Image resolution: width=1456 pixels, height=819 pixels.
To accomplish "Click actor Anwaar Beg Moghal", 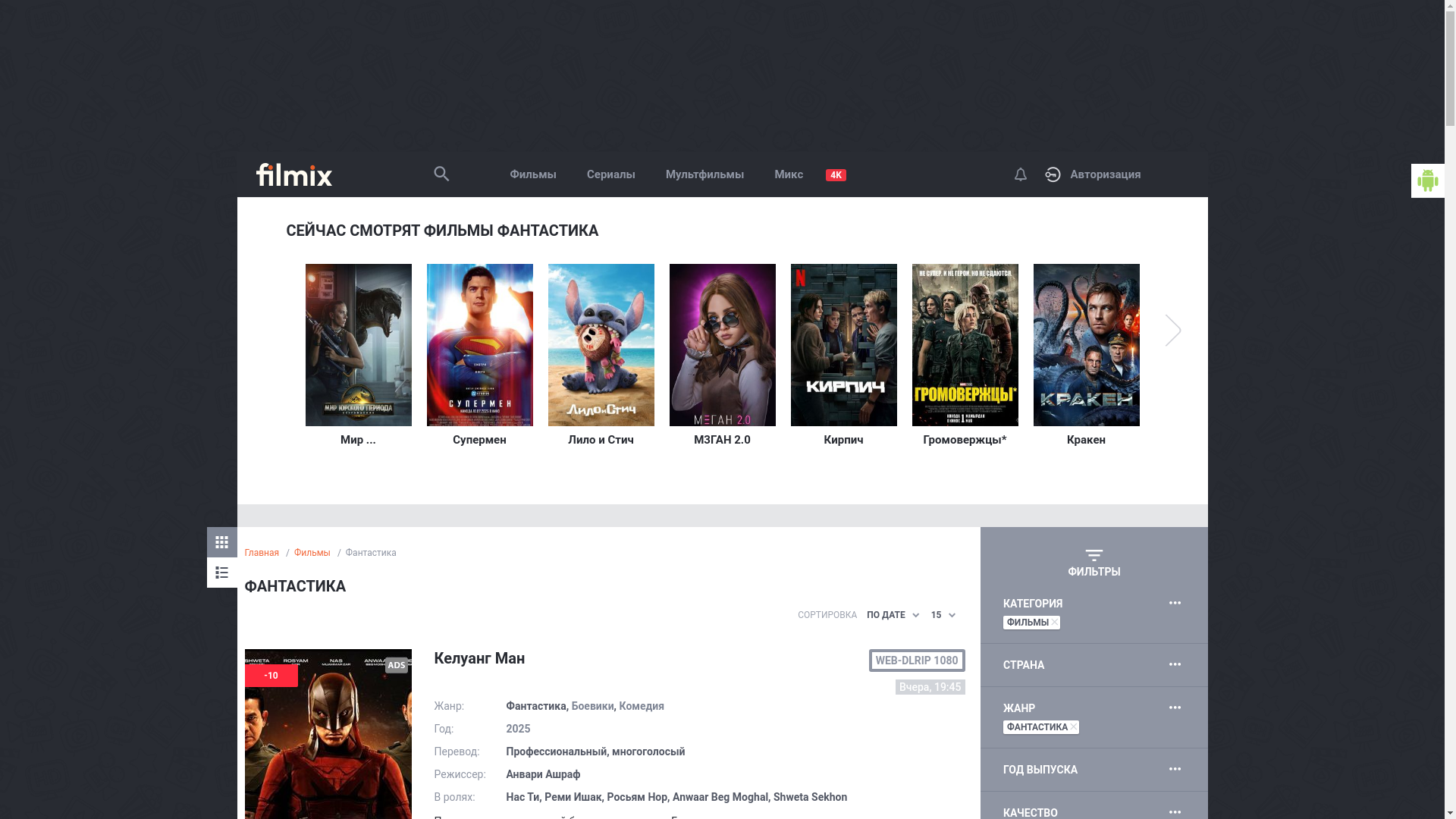I will coord(720,797).
